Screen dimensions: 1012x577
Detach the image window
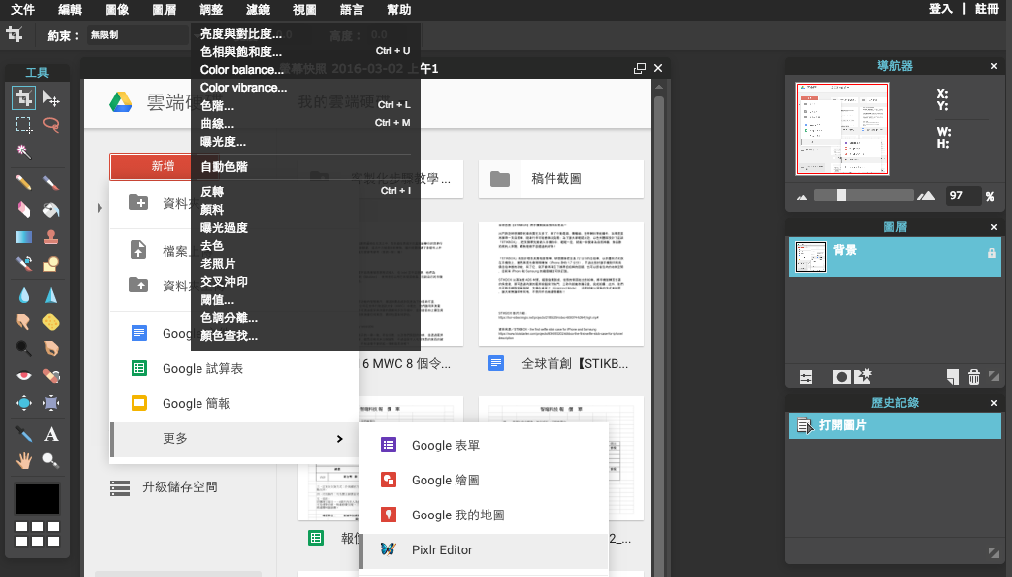click(x=640, y=68)
